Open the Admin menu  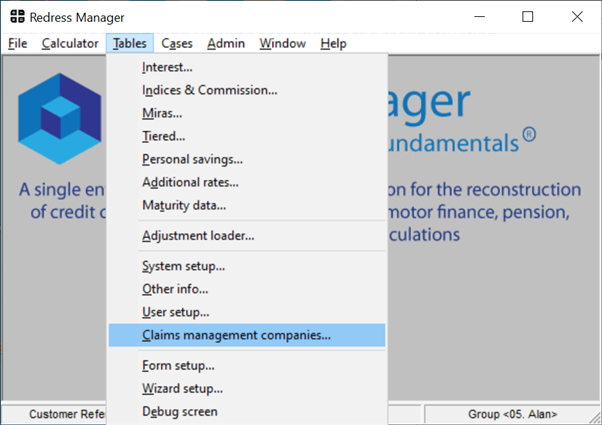pos(226,43)
